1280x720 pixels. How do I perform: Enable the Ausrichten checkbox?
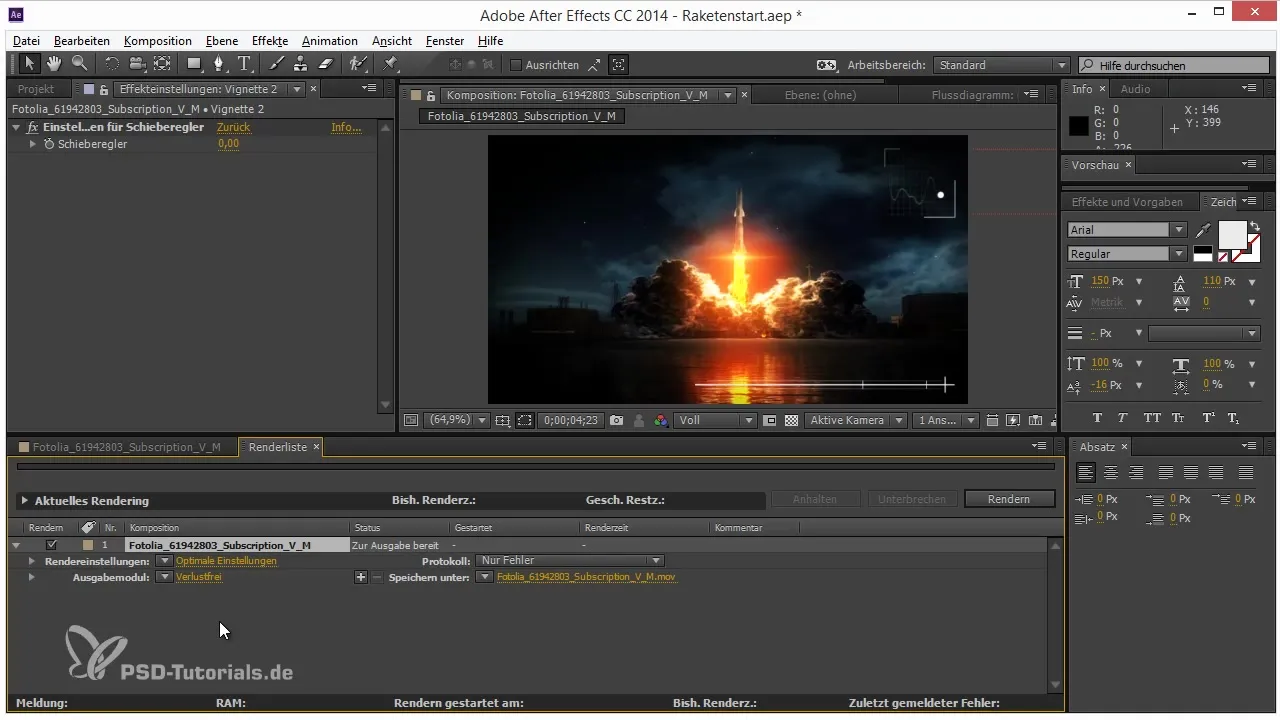(x=516, y=65)
